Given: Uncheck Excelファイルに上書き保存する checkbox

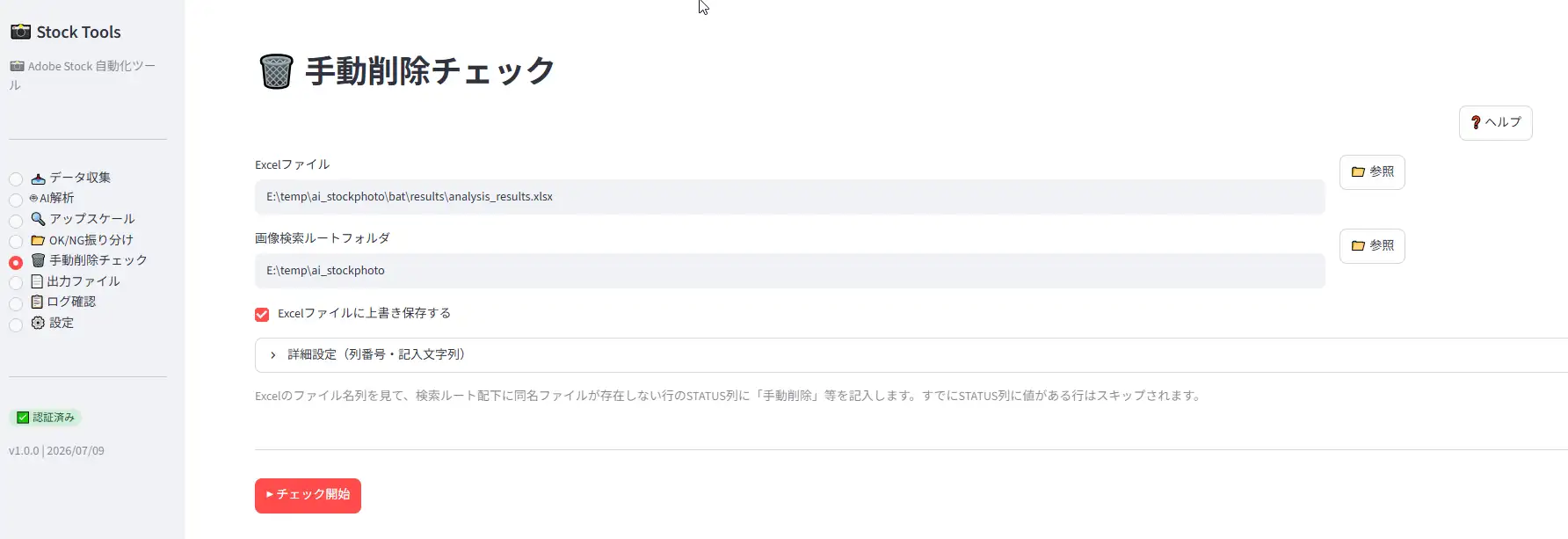Looking at the screenshot, I should coord(262,314).
